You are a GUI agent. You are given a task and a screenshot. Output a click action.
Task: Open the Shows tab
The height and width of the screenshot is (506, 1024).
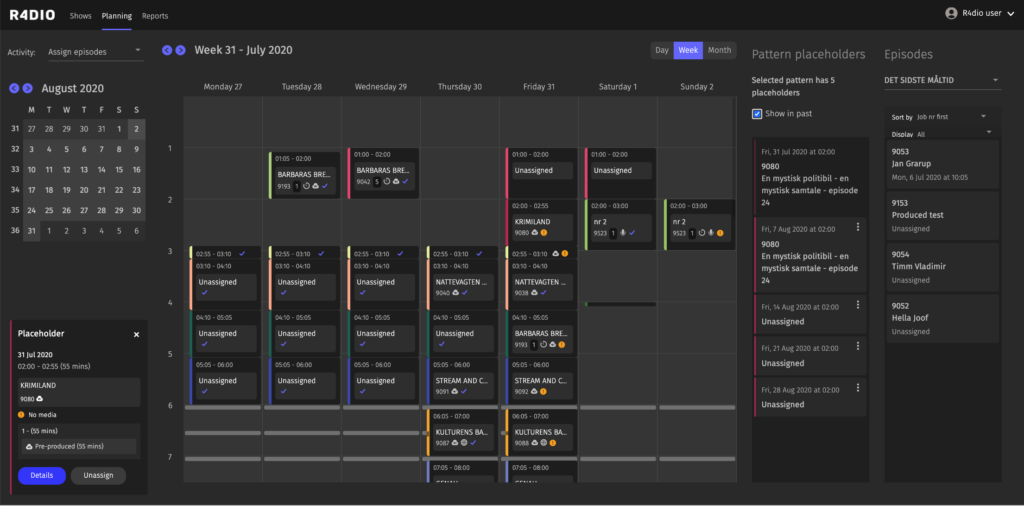pos(80,16)
